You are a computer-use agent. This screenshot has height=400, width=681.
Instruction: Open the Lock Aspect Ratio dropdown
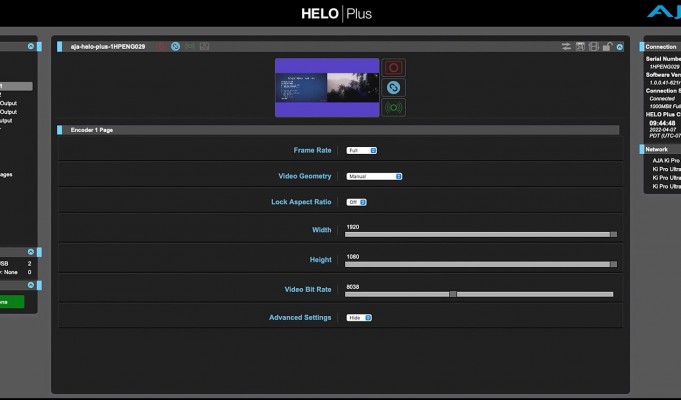(x=357, y=202)
